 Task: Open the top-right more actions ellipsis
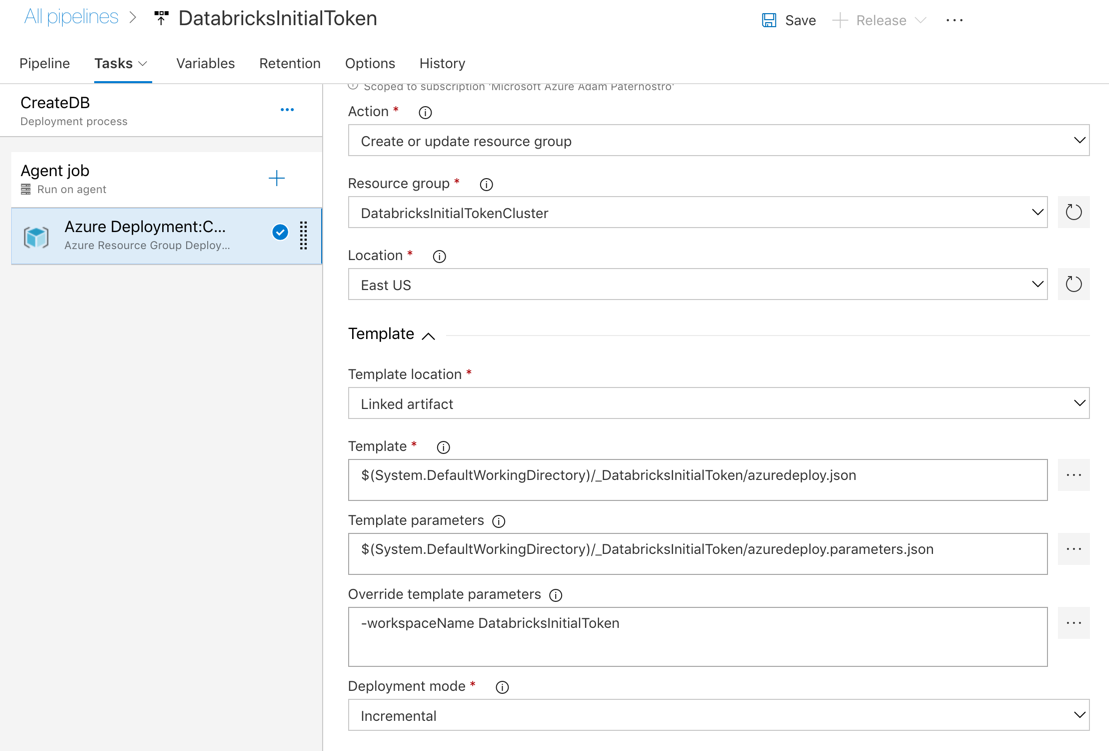click(954, 21)
